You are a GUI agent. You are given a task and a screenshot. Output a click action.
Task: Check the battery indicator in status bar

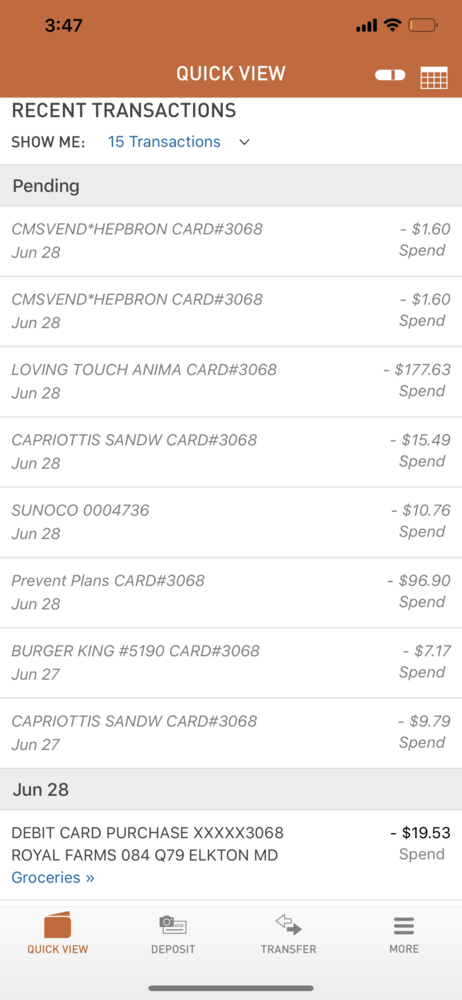tap(423, 26)
